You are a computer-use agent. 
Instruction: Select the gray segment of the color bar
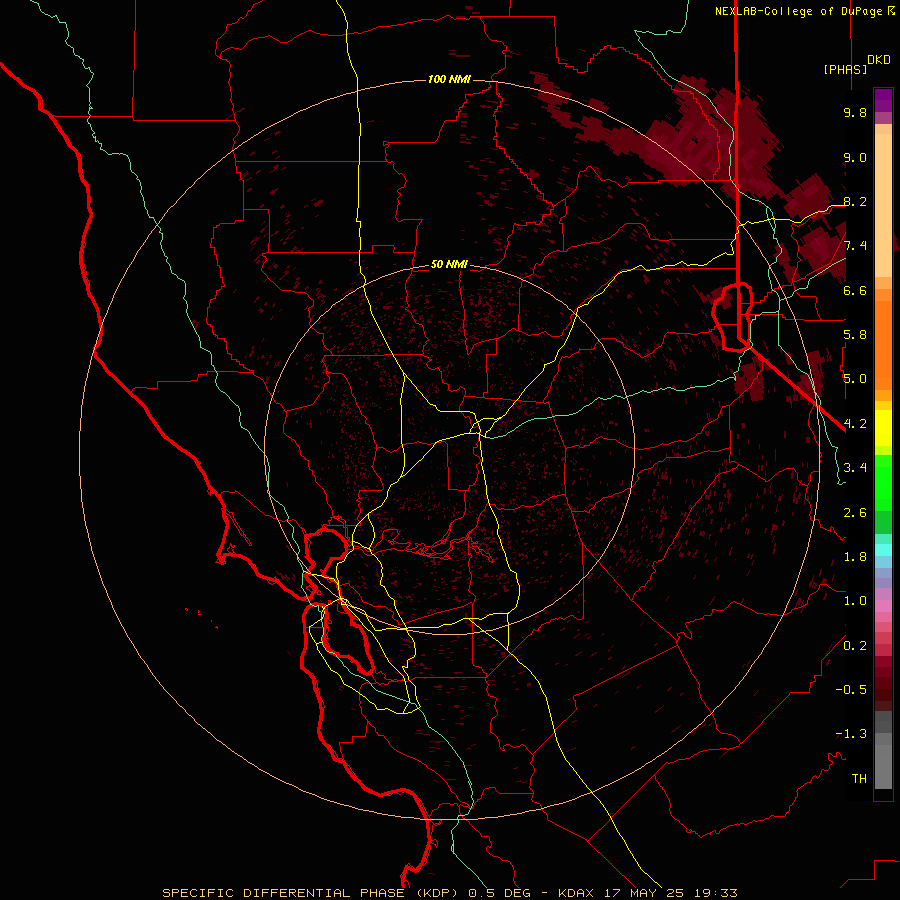883,749
